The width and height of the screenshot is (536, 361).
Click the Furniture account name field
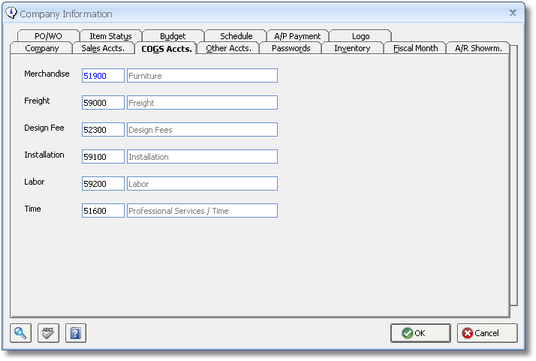point(202,76)
